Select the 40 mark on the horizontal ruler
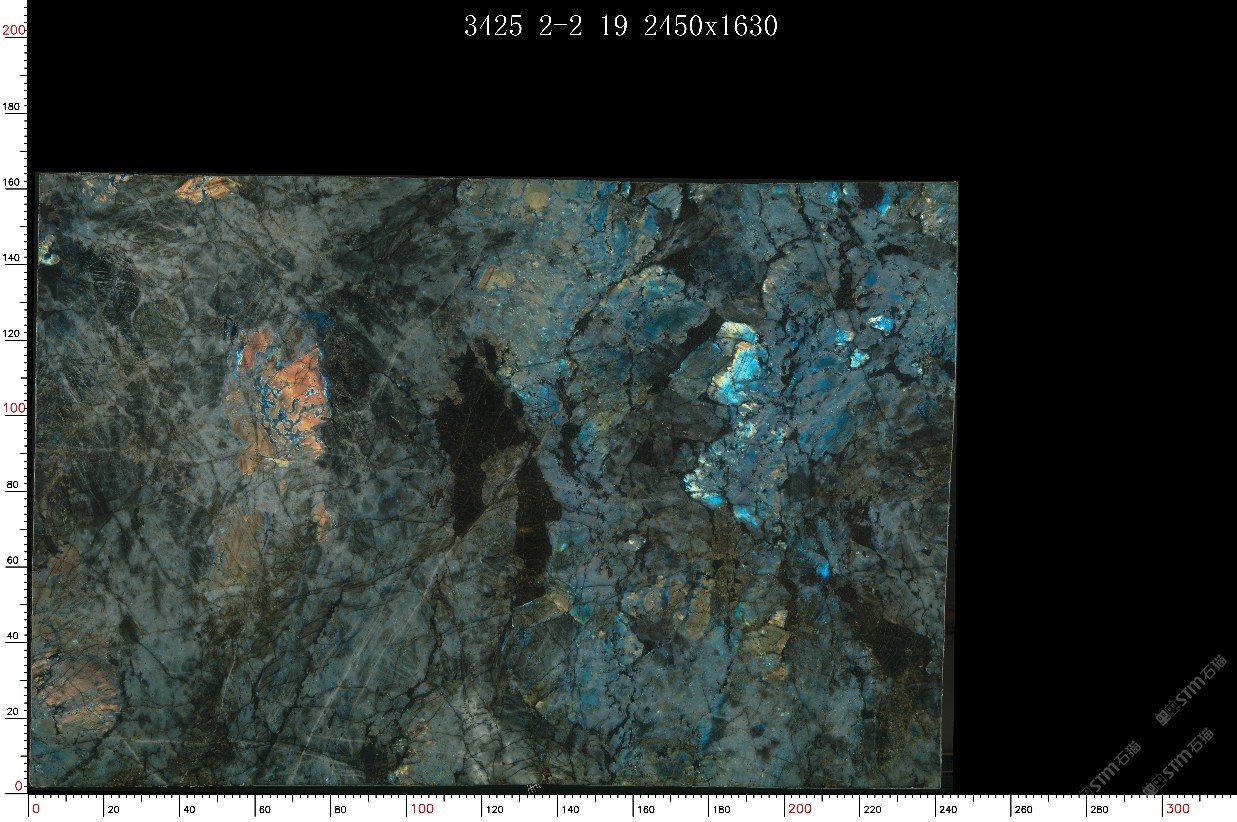The image size is (1237, 822). [x=190, y=809]
